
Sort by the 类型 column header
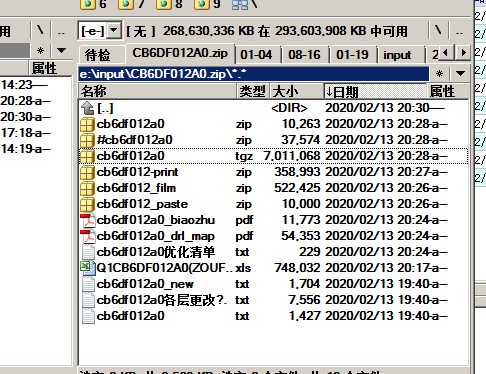click(x=253, y=91)
